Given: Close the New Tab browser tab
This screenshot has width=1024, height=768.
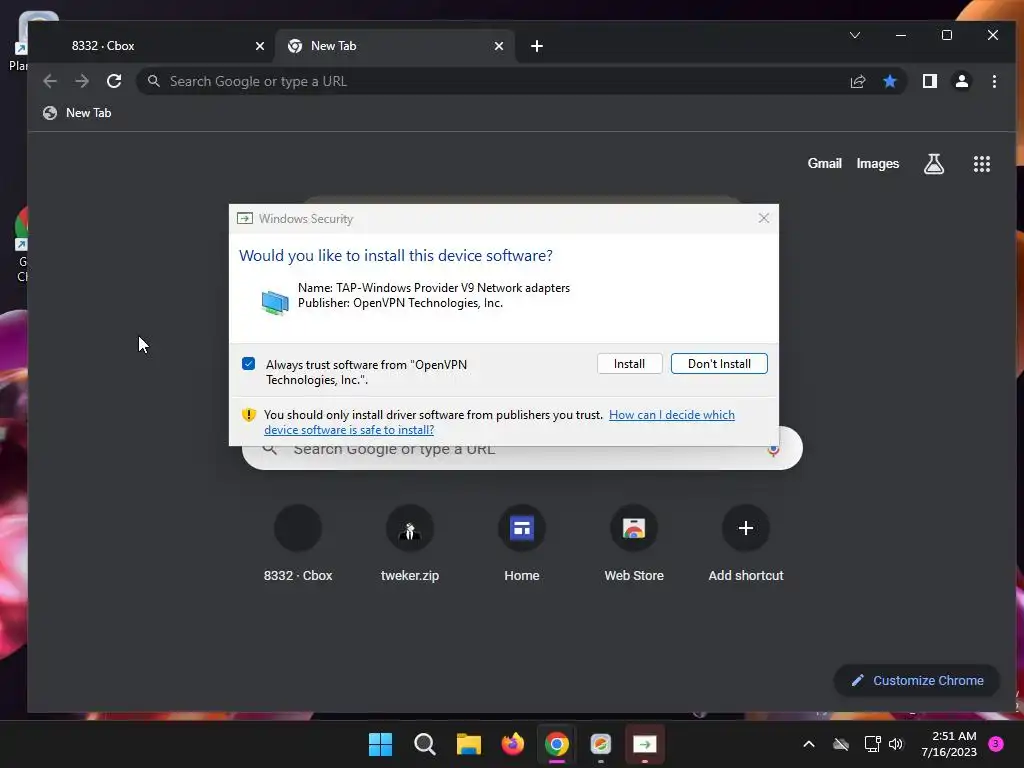Looking at the screenshot, I should (x=498, y=46).
